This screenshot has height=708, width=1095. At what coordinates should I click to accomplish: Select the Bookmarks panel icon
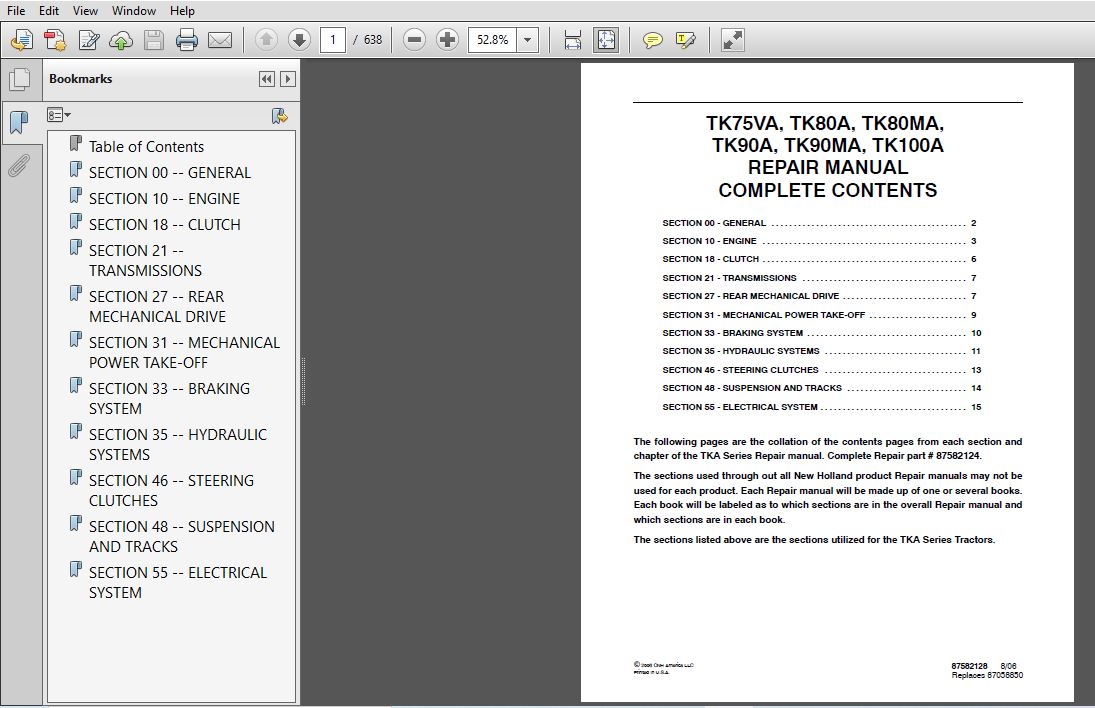(x=19, y=122)
